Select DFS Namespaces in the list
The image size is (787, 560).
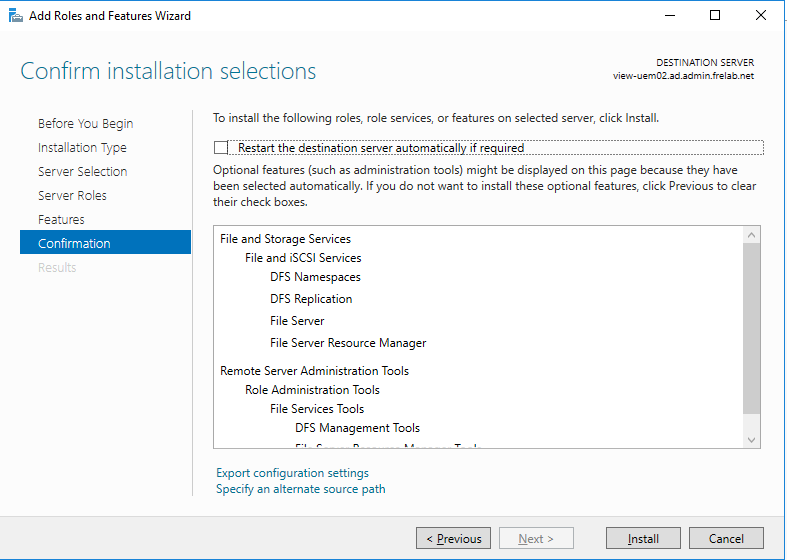315,277
